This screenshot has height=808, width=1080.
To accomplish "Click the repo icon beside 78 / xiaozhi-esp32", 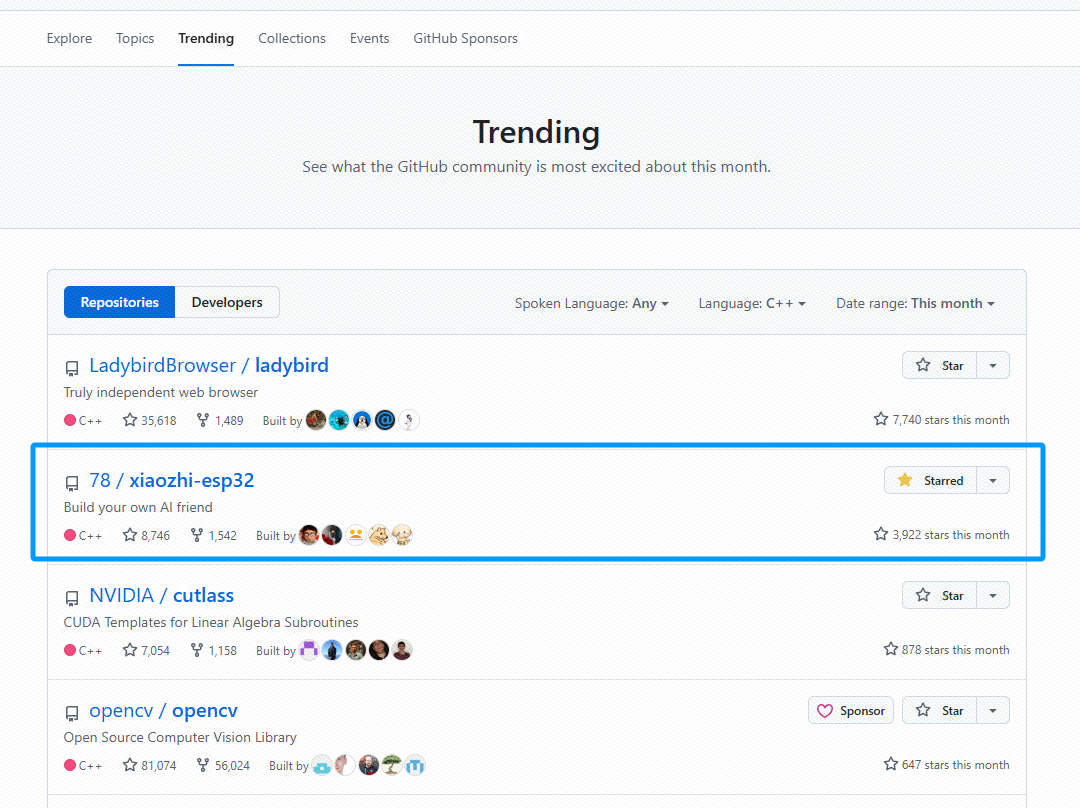I will (x=72, y=484).
